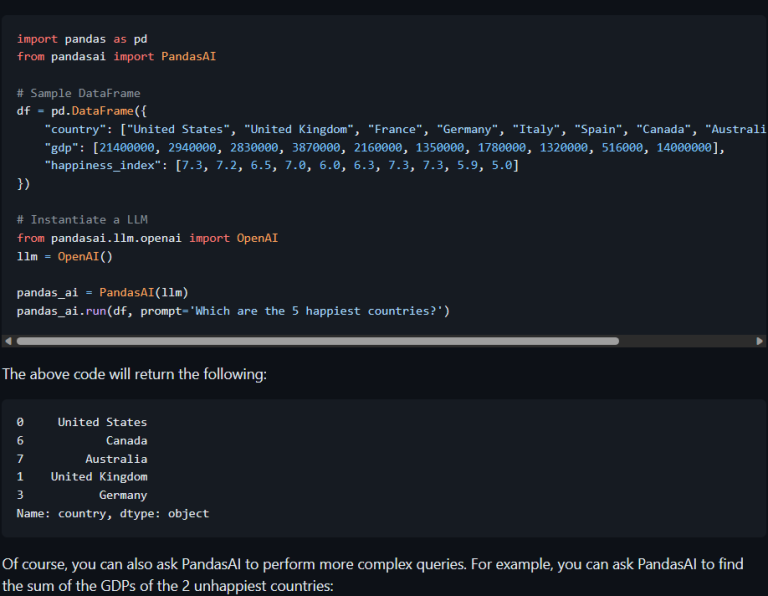Image resolution: width=768 pixels, height=596 pixels.
Task: Click the code block's left scroll arrow
Action: coord(8,341)
